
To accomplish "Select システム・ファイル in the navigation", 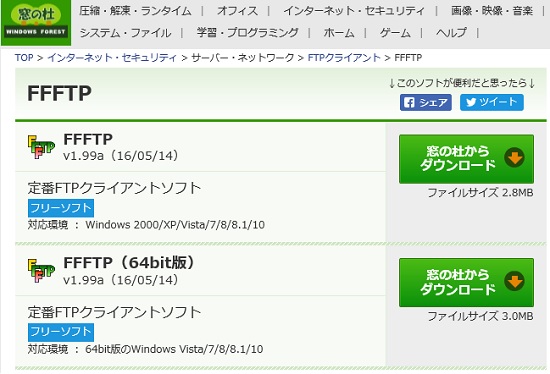I will [x=126, y=33].
